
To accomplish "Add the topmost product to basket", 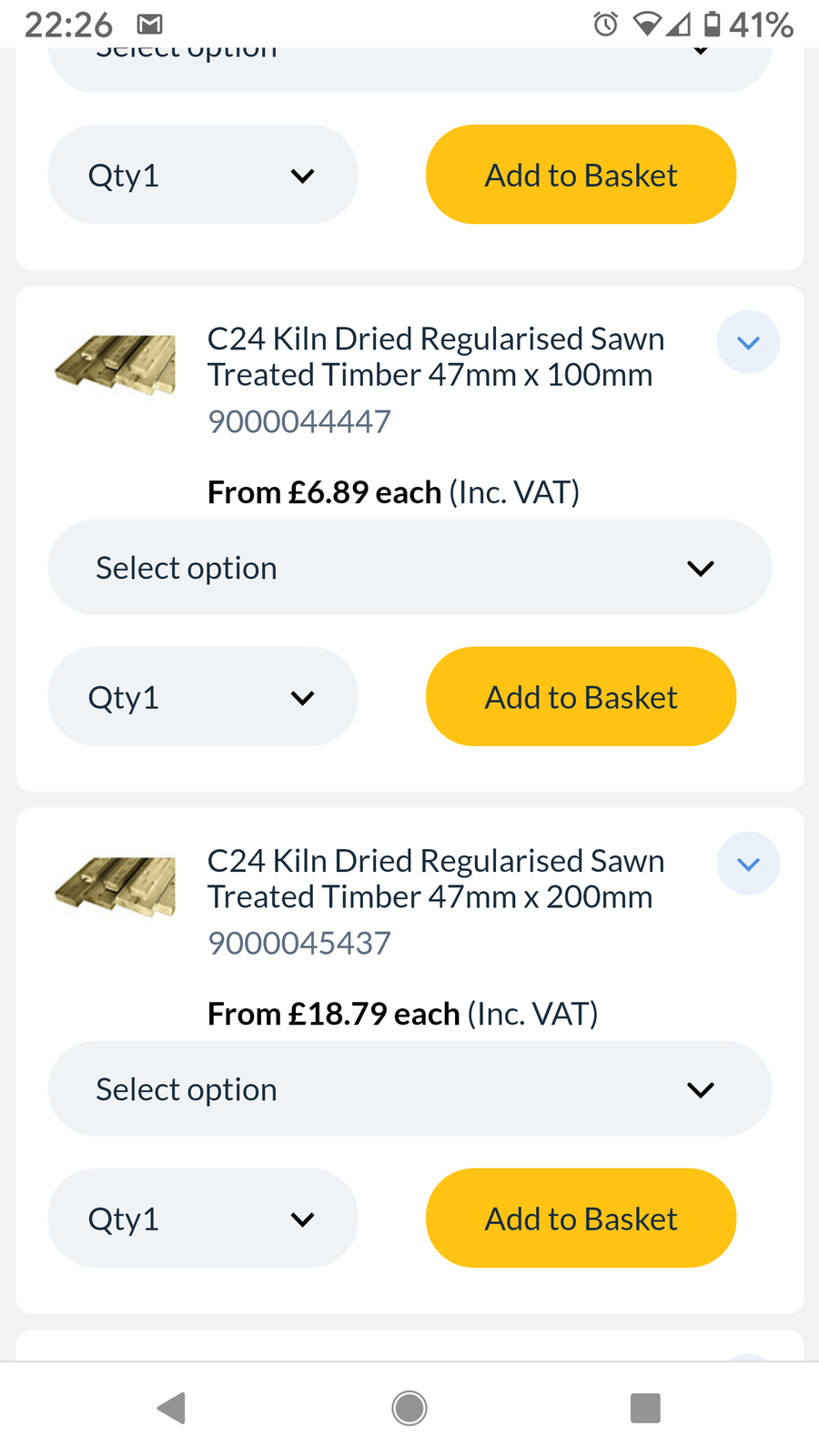I will tap(581, 175).
